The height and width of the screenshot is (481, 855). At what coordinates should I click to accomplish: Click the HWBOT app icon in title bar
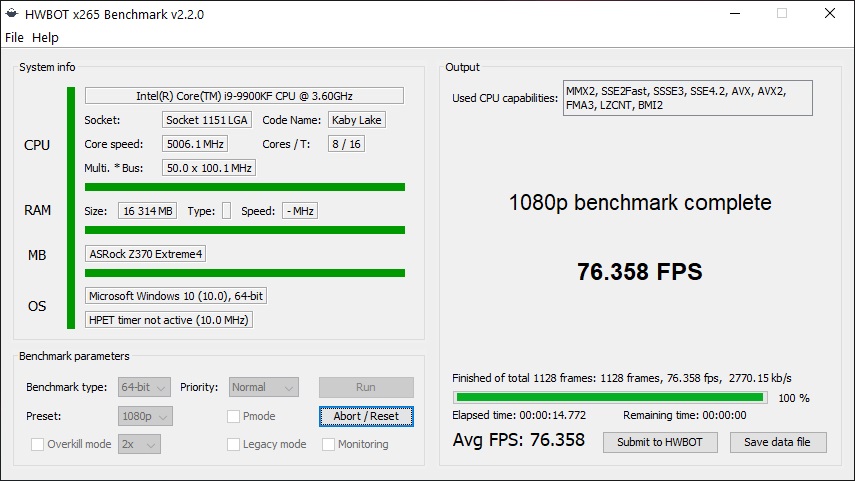pos(11,13)
